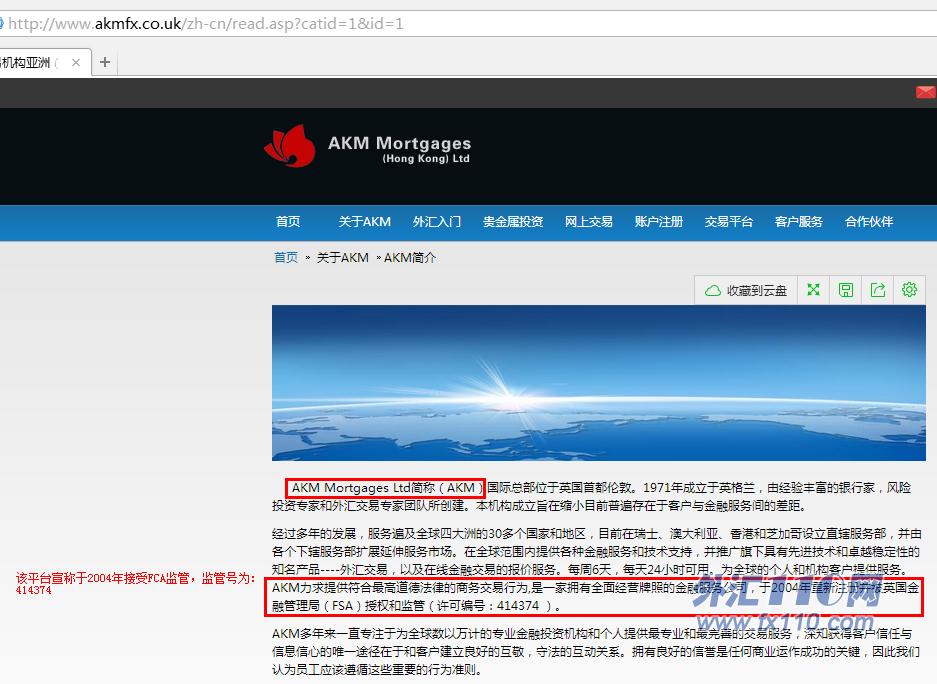
Task: Click the 收藏到云盘 button
Action: pyautogui.click(x=746, y=290)
